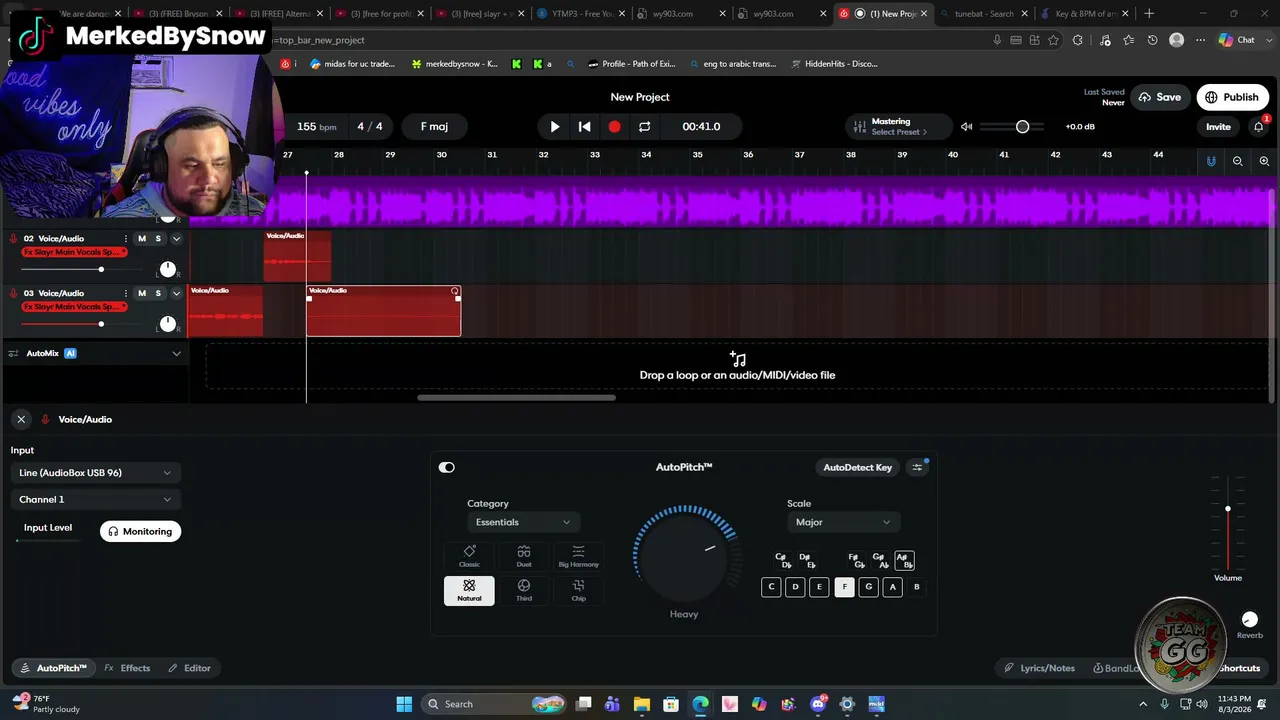Zoom out of the timeline
This screenshot has width=1280, height=720.
point(1238,161)
